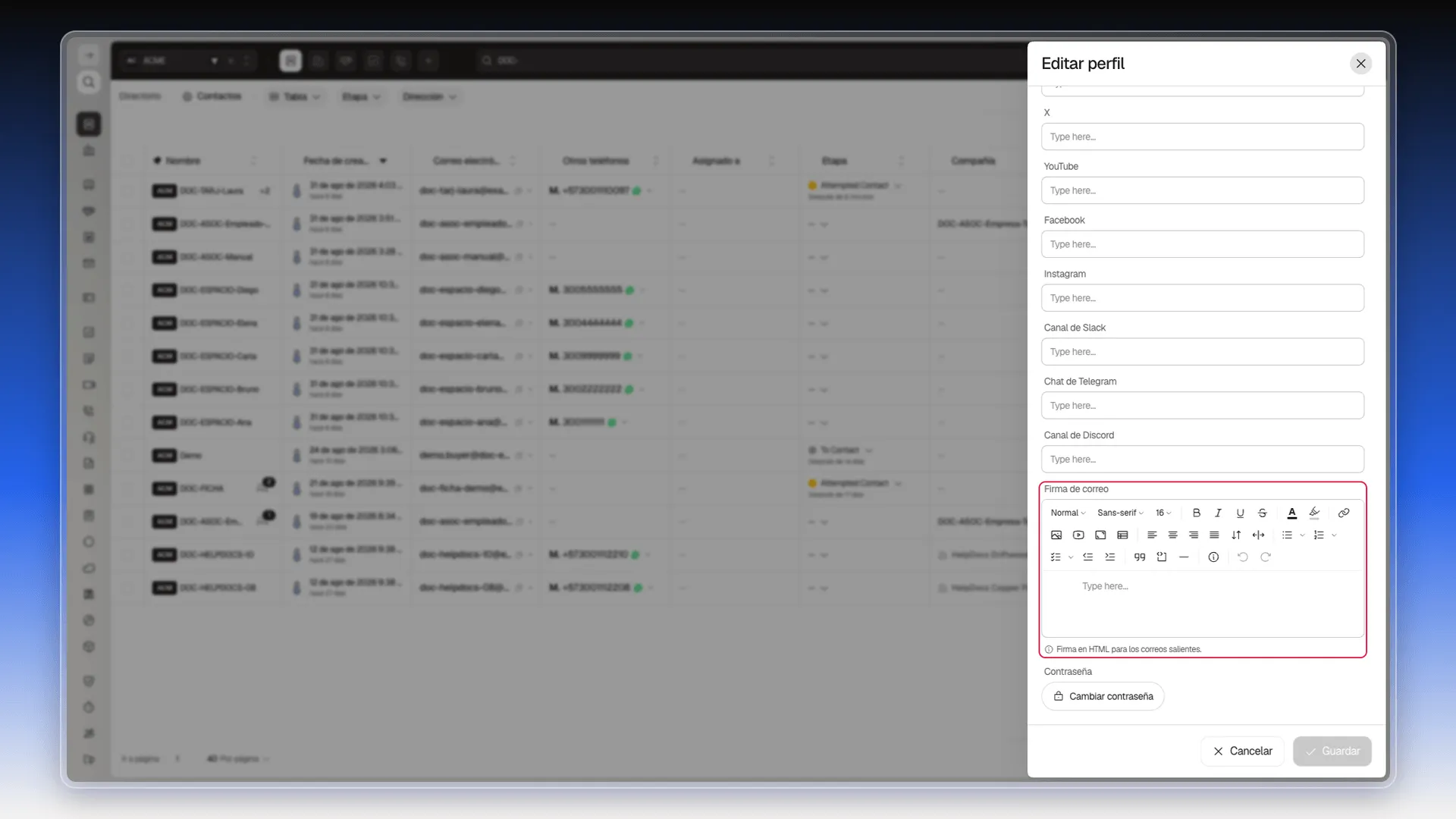Apply italic formatting to signature text
The height and width of the screenshot is (819, 1456).
coord(1219,513)
